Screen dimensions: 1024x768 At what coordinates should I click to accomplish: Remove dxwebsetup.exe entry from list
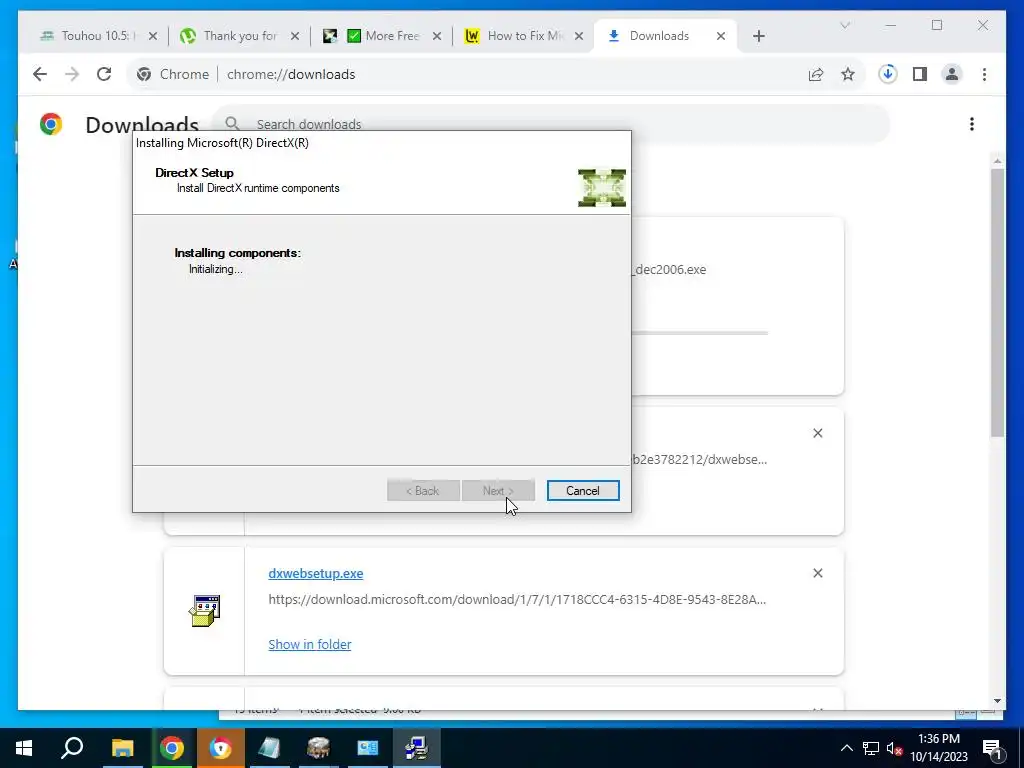coord(818,573)
